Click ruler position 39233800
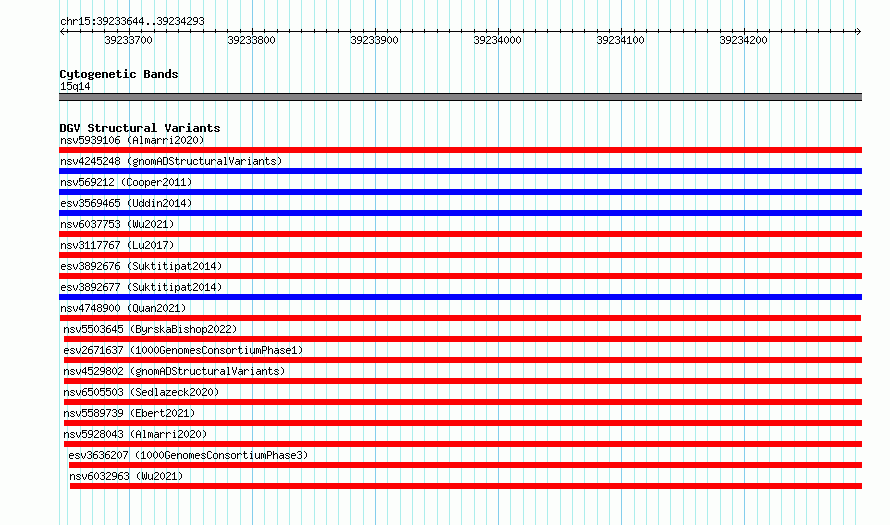 251,40
